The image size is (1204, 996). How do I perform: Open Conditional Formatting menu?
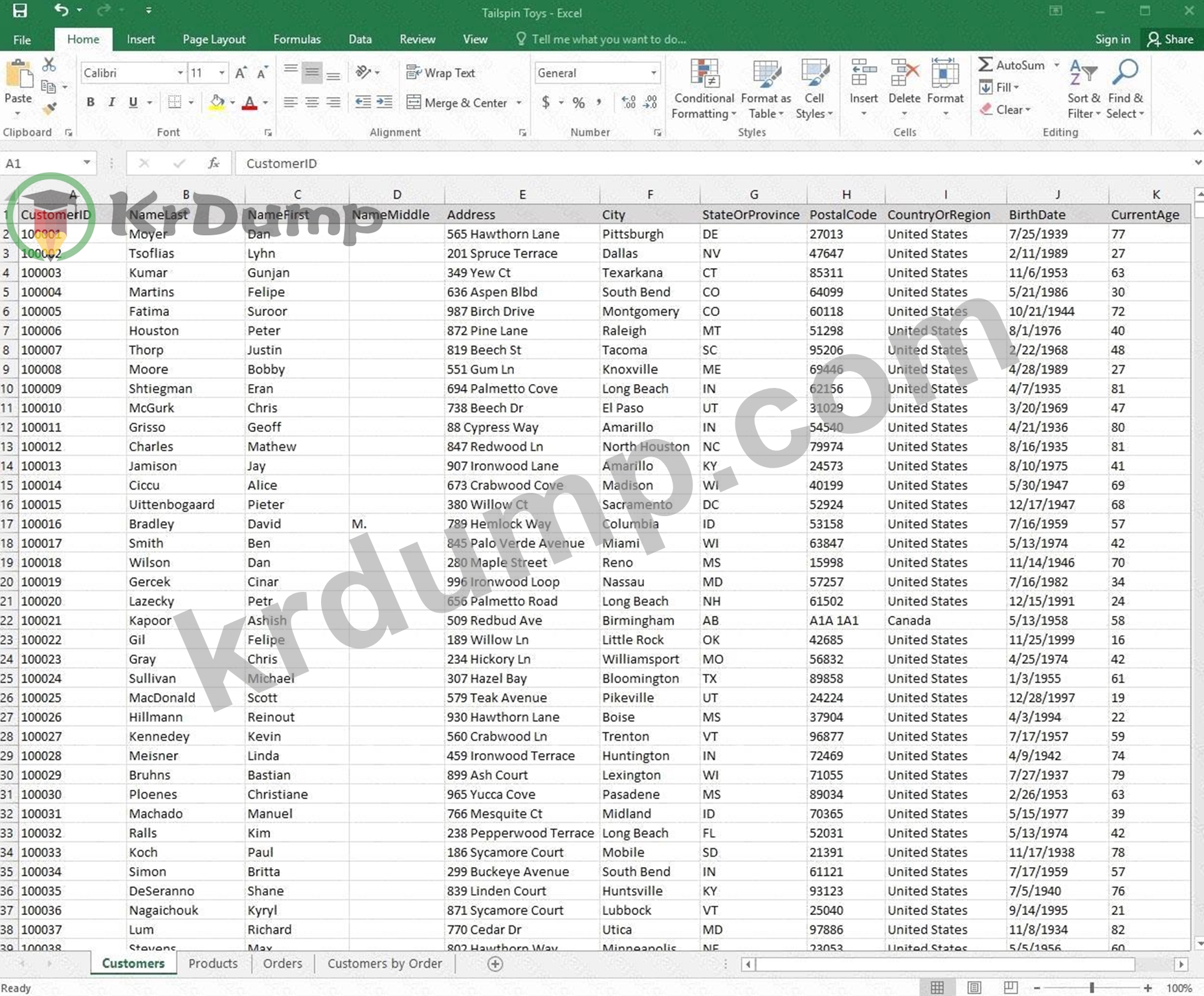point(704,89)
